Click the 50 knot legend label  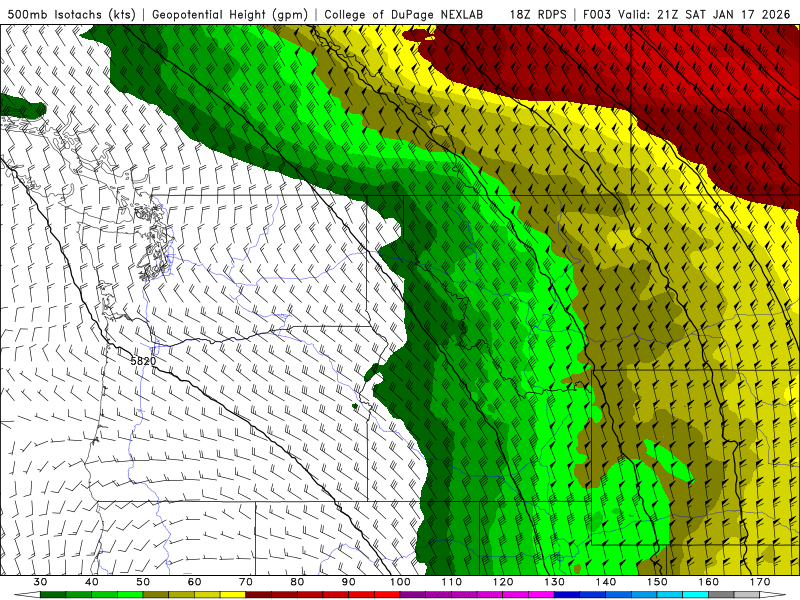pos(143,582)
